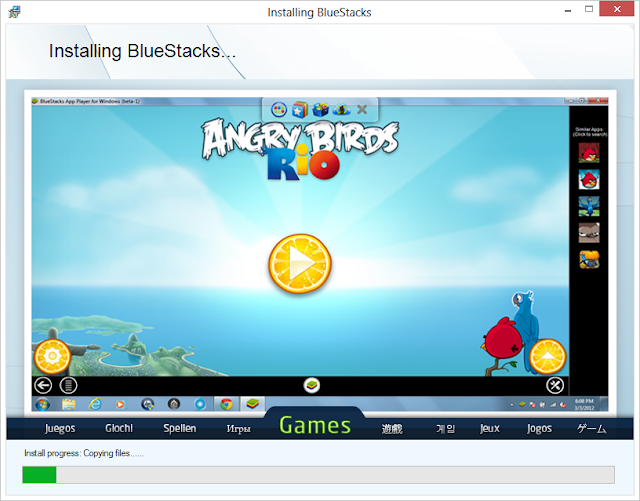
Task: Click the Windows Start orb in screenshot taskbar
Action: click(43, 404)
